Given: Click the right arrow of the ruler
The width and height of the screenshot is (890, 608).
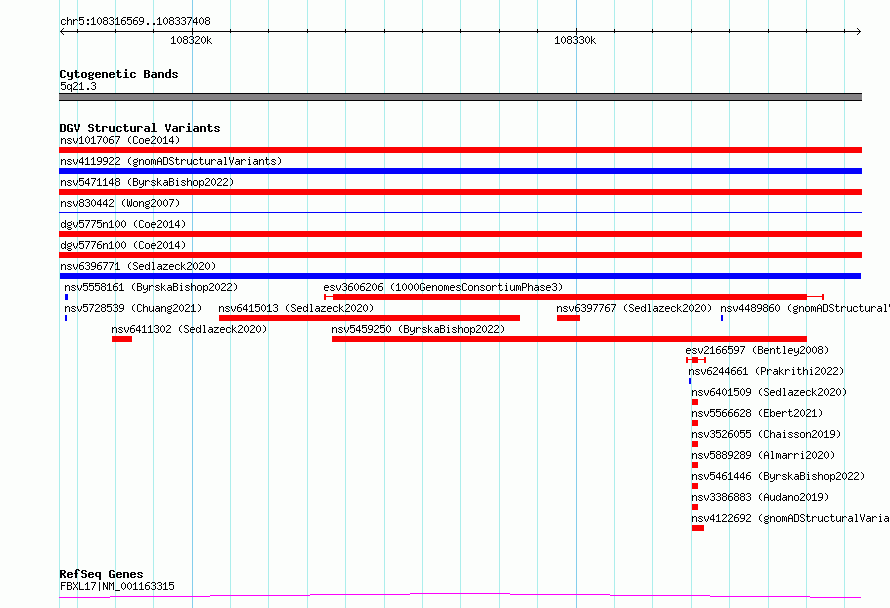Looking at the screenshot, I should point(859,32).
